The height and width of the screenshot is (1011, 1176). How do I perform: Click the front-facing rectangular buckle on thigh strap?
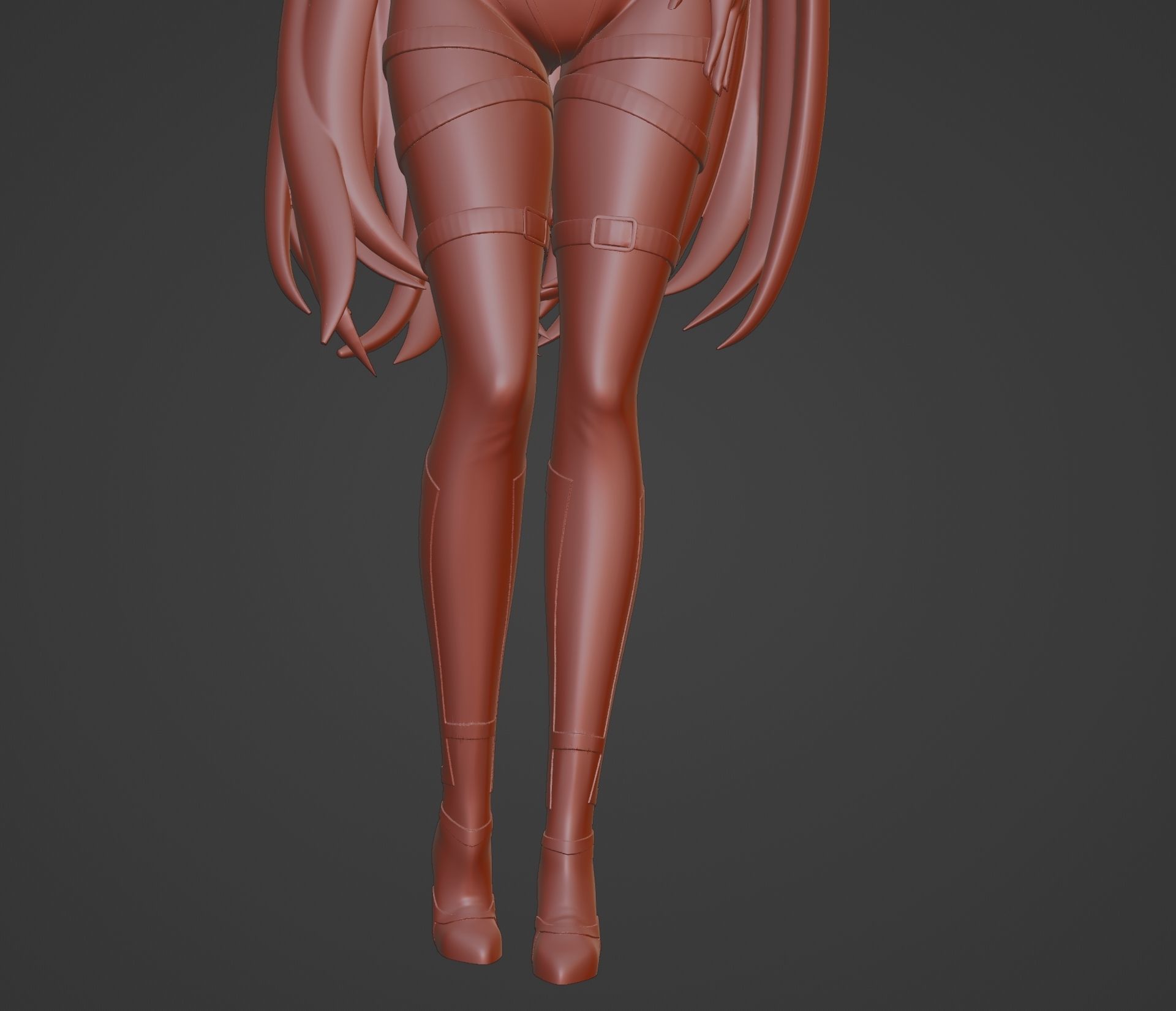click(x=614, y=232)
